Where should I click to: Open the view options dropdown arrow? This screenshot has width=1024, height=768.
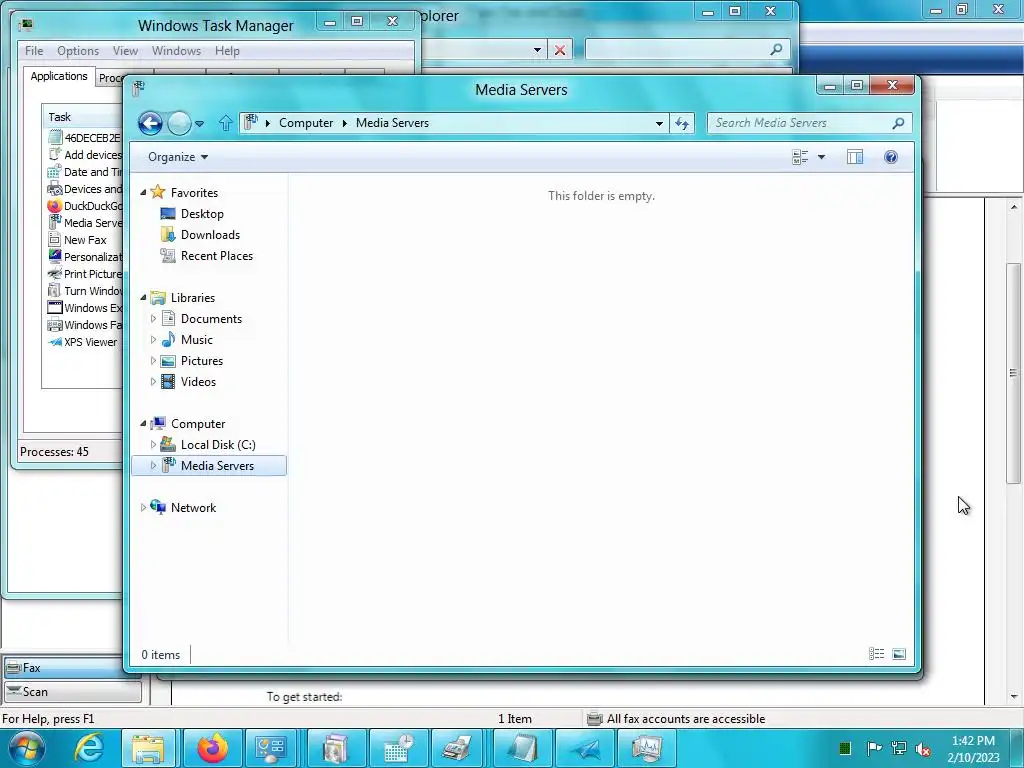click(x=822, y=157)
